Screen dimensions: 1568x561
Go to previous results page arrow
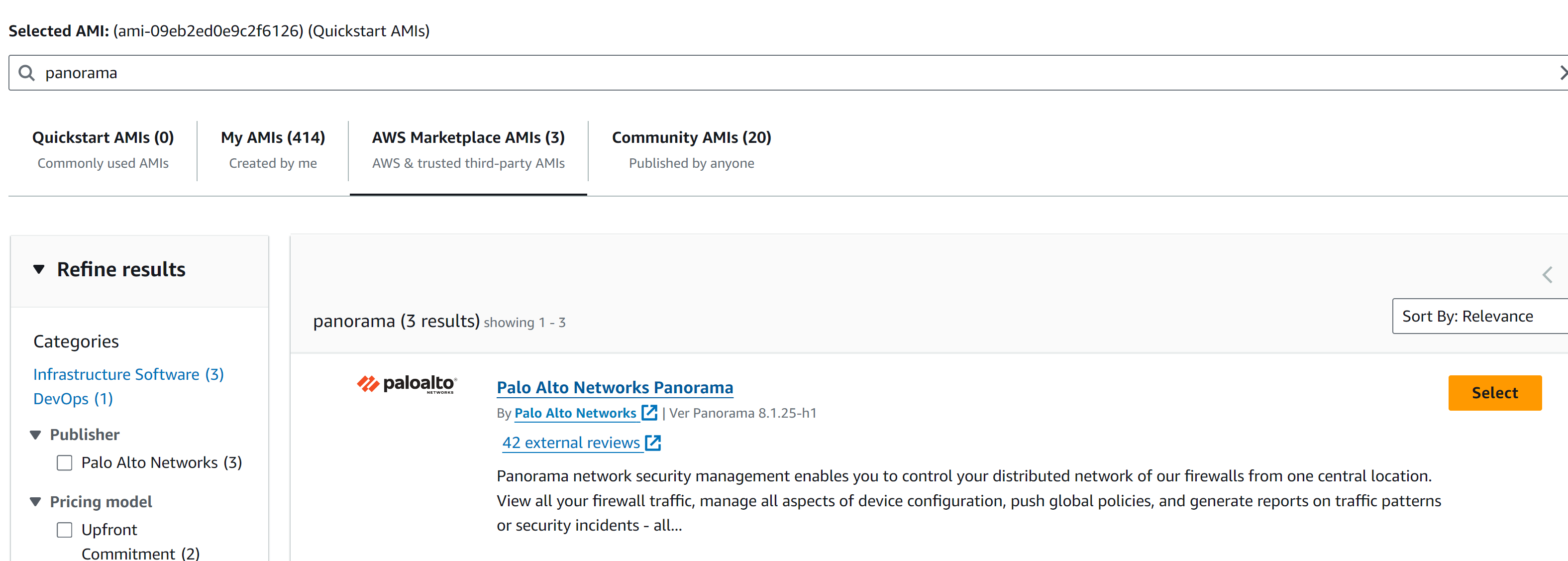coord(1547,275)
